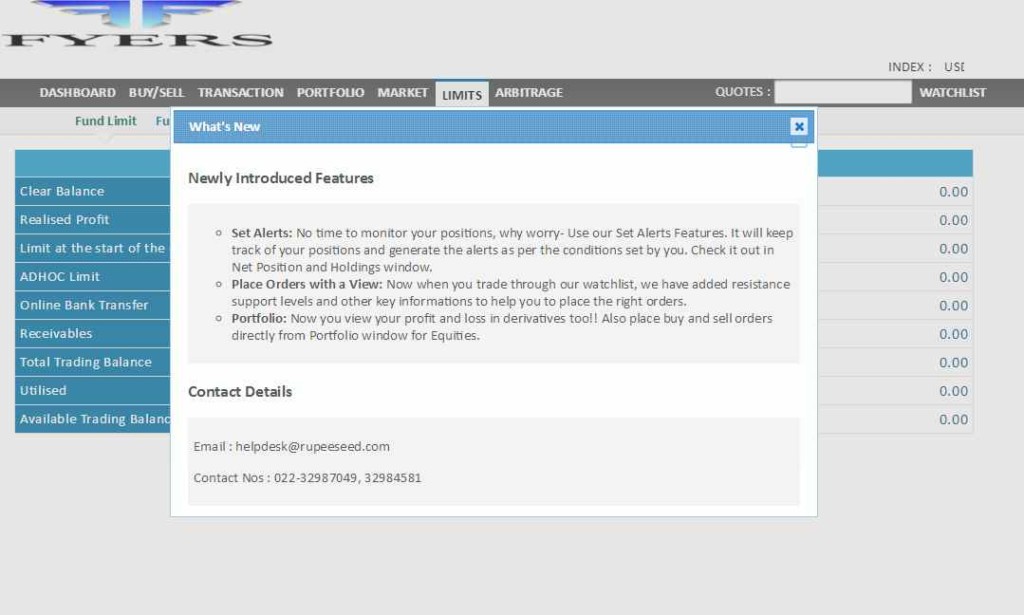Viewport: 1024px width, 615px height.
Task: Click the Online Bank Transfer row
Action: [84, 305]
